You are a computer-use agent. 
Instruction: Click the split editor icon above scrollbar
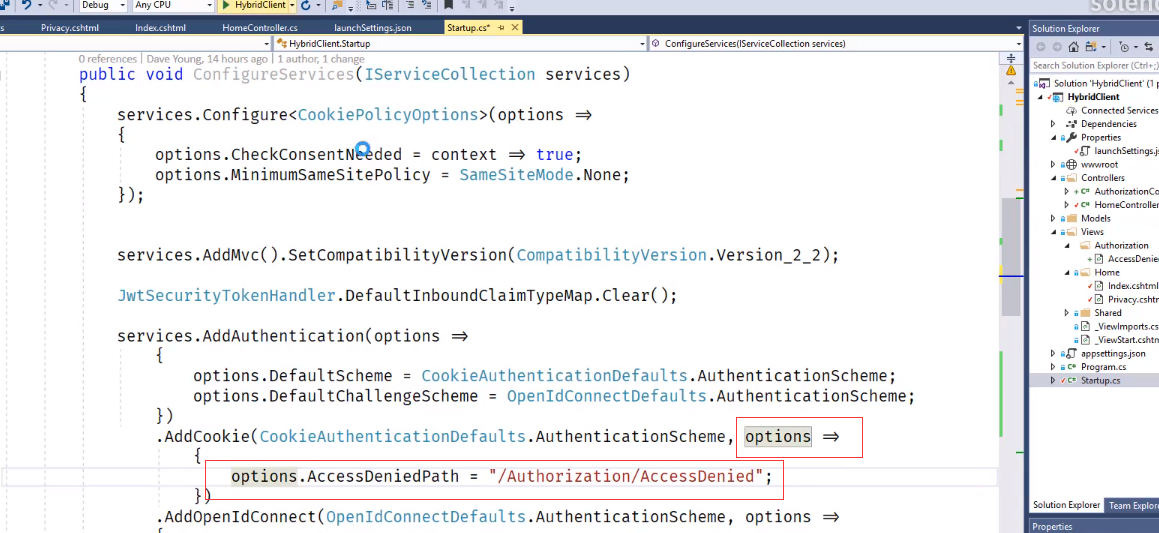(x=1011, y=58)
